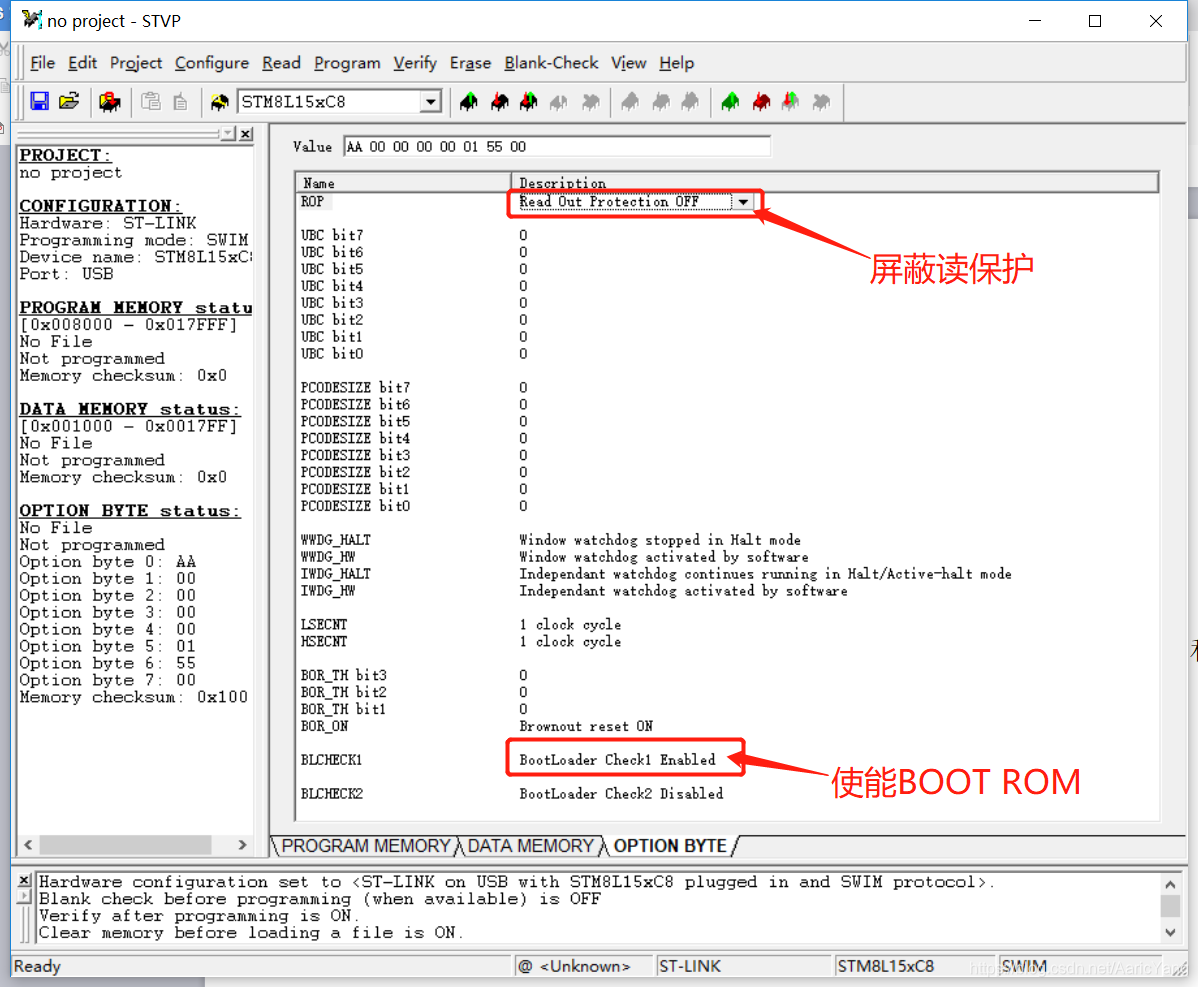Image resolution: width=1198 pixels, height=987 pixels.
Task: Click the WWDG_HALT row name
Action: [x=335, y=540]
